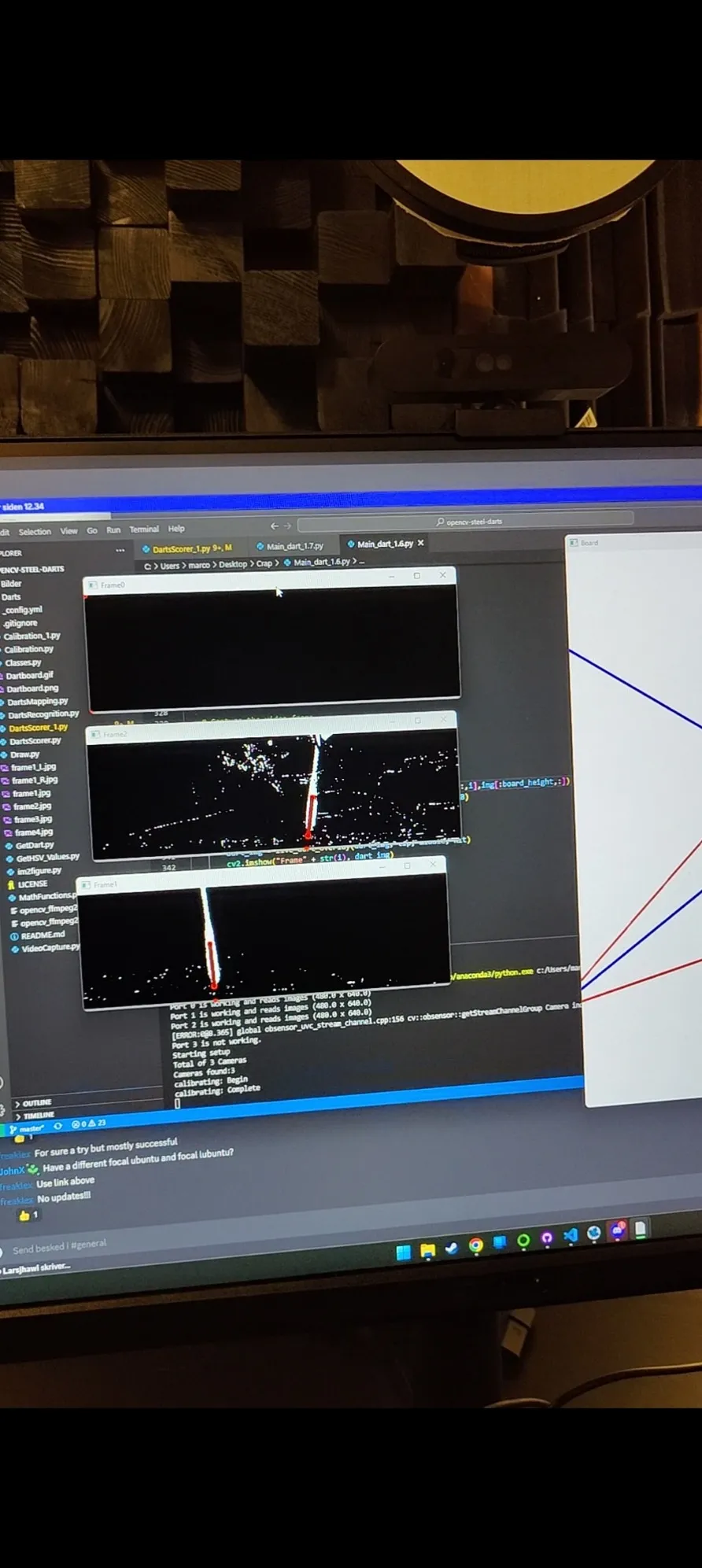
Task: Open Calibration.py file
Action: pyautogui.click(x=28, y=649)
